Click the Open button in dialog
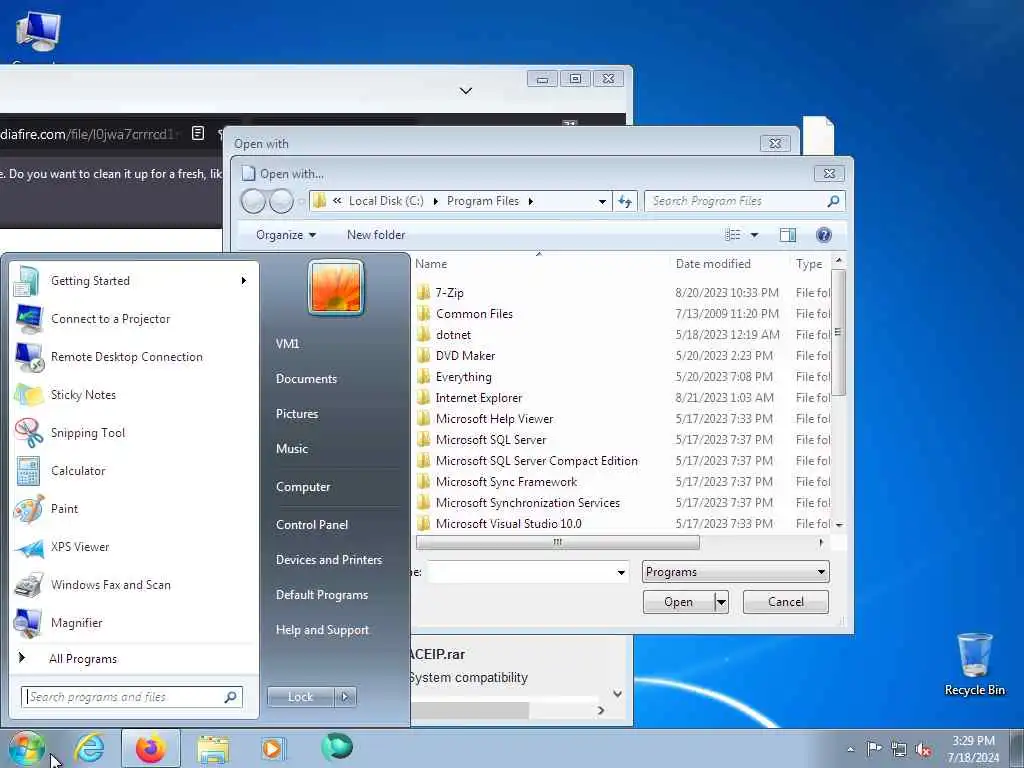The image size is (1024, 768). [679, 602]
